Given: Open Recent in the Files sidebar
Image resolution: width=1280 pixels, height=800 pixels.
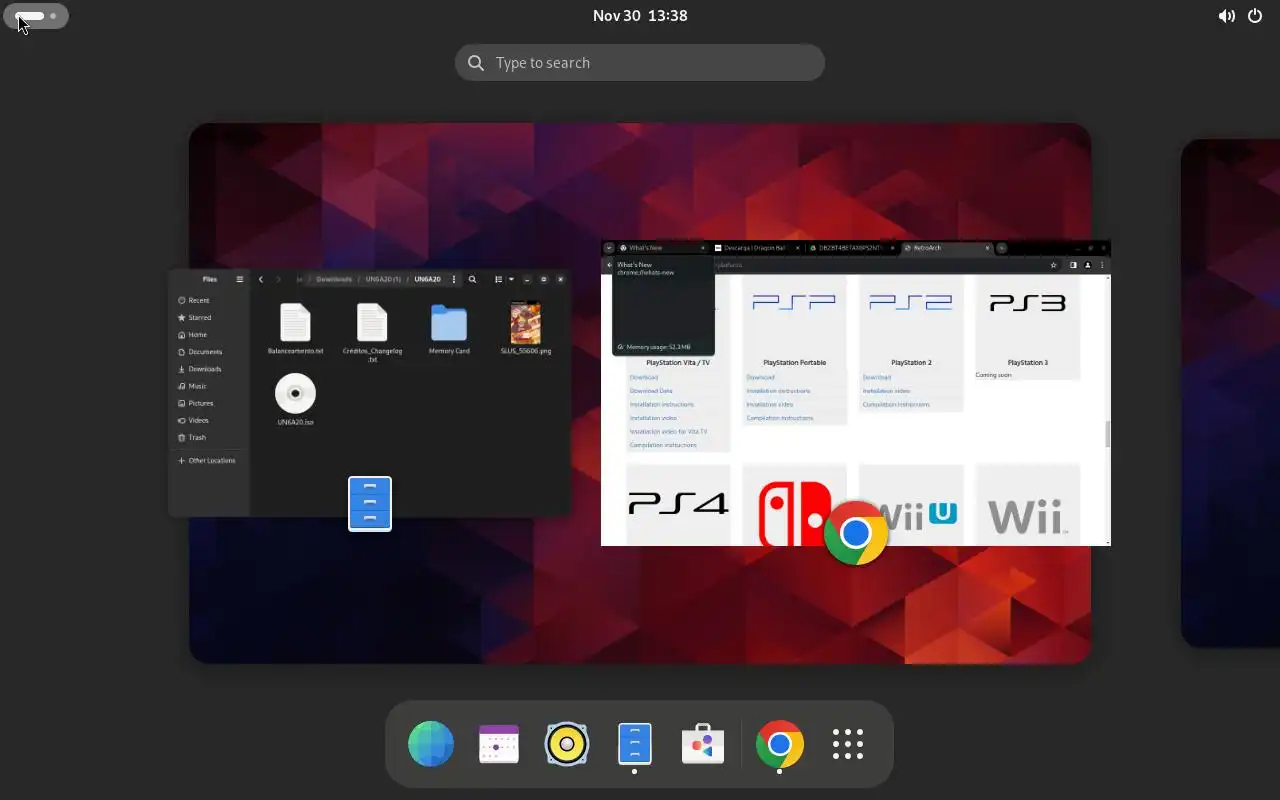Looking at the screenshot, I should point(209,300).
